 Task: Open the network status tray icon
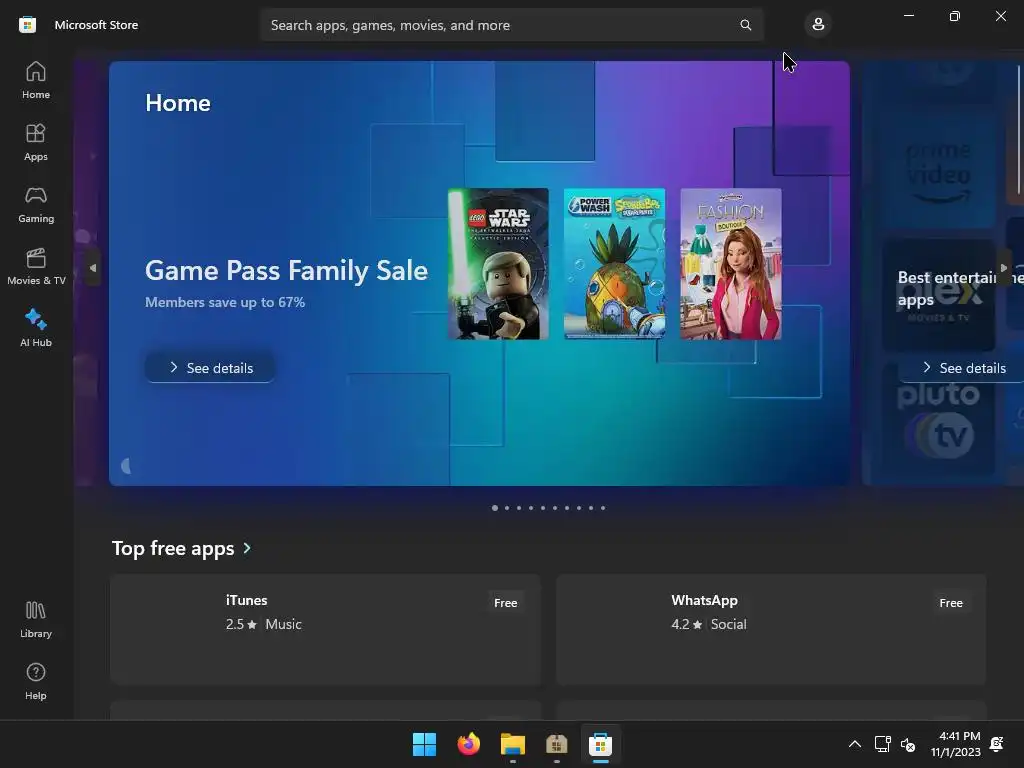[x=882, y=744]
